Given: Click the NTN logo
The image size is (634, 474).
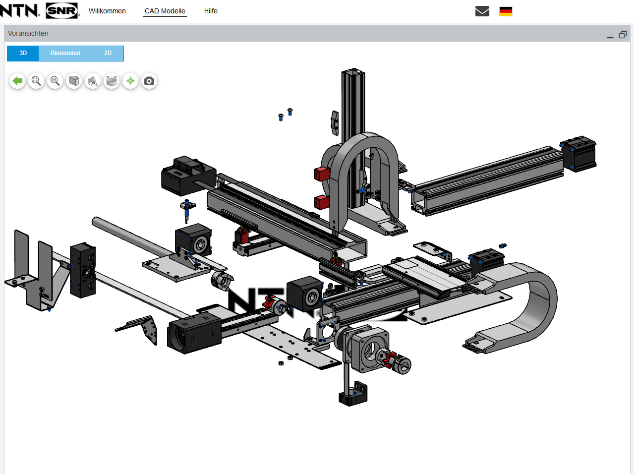Looking at the screenshot, I should [x=21, y=11].
